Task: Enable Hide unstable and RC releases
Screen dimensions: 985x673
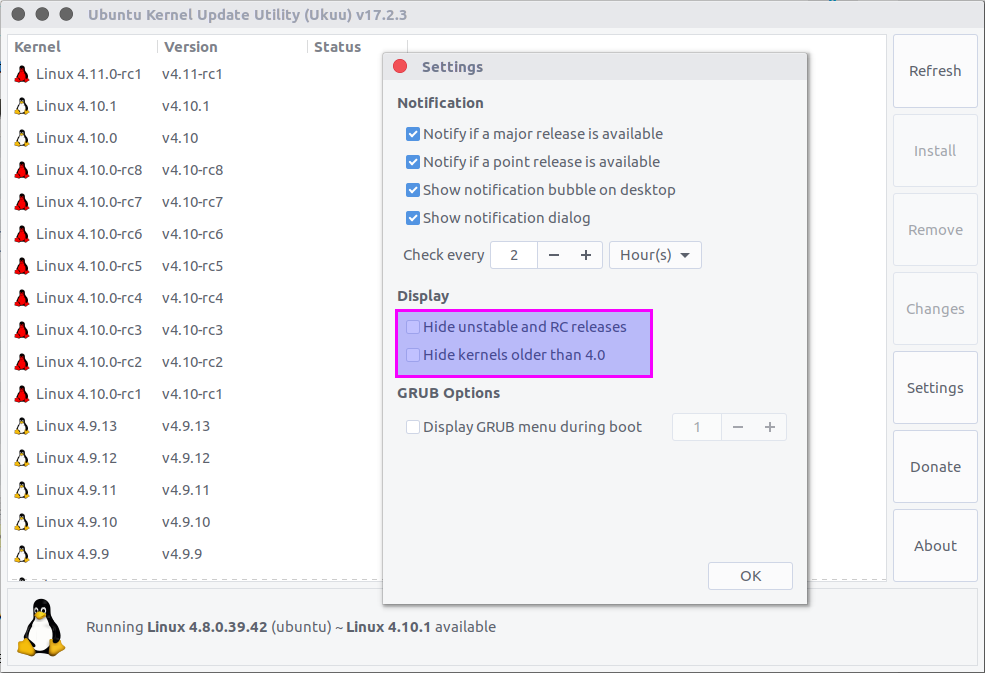Action: [x=413, y=327]
